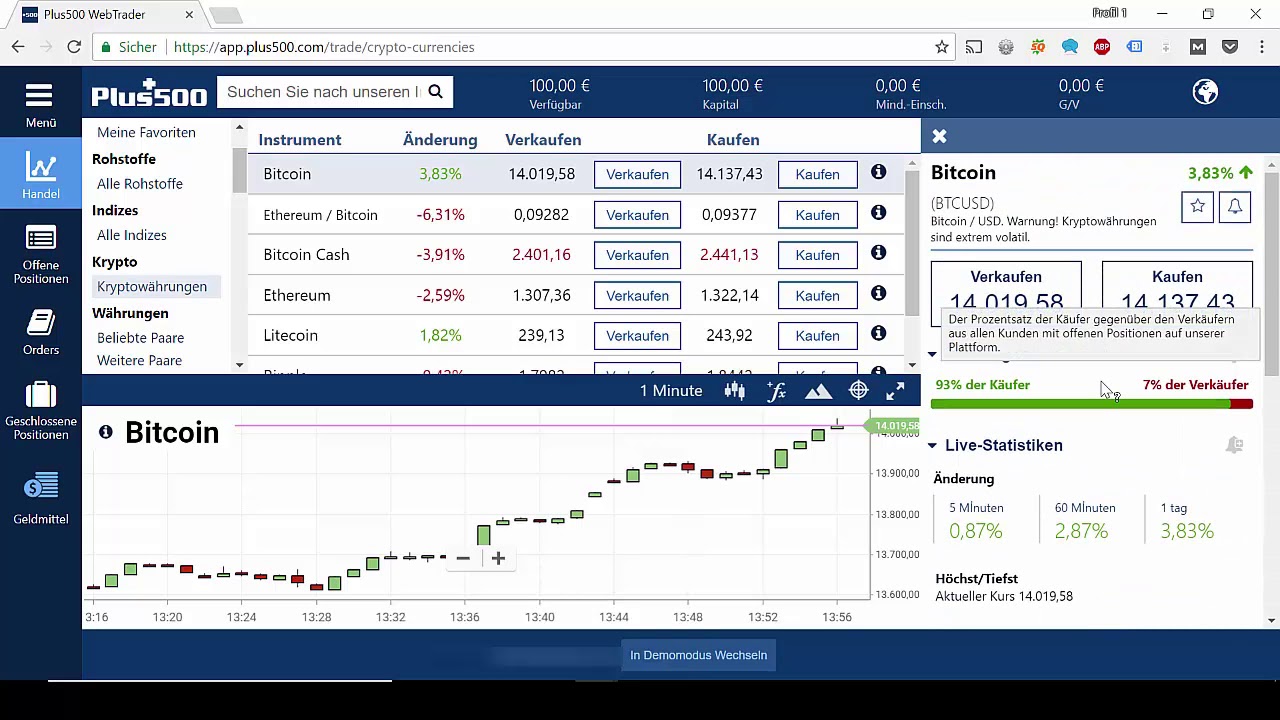The image size is (1280, 720).
Task: Show info for Bitcoin Cash row
Action: coord(878,253)
